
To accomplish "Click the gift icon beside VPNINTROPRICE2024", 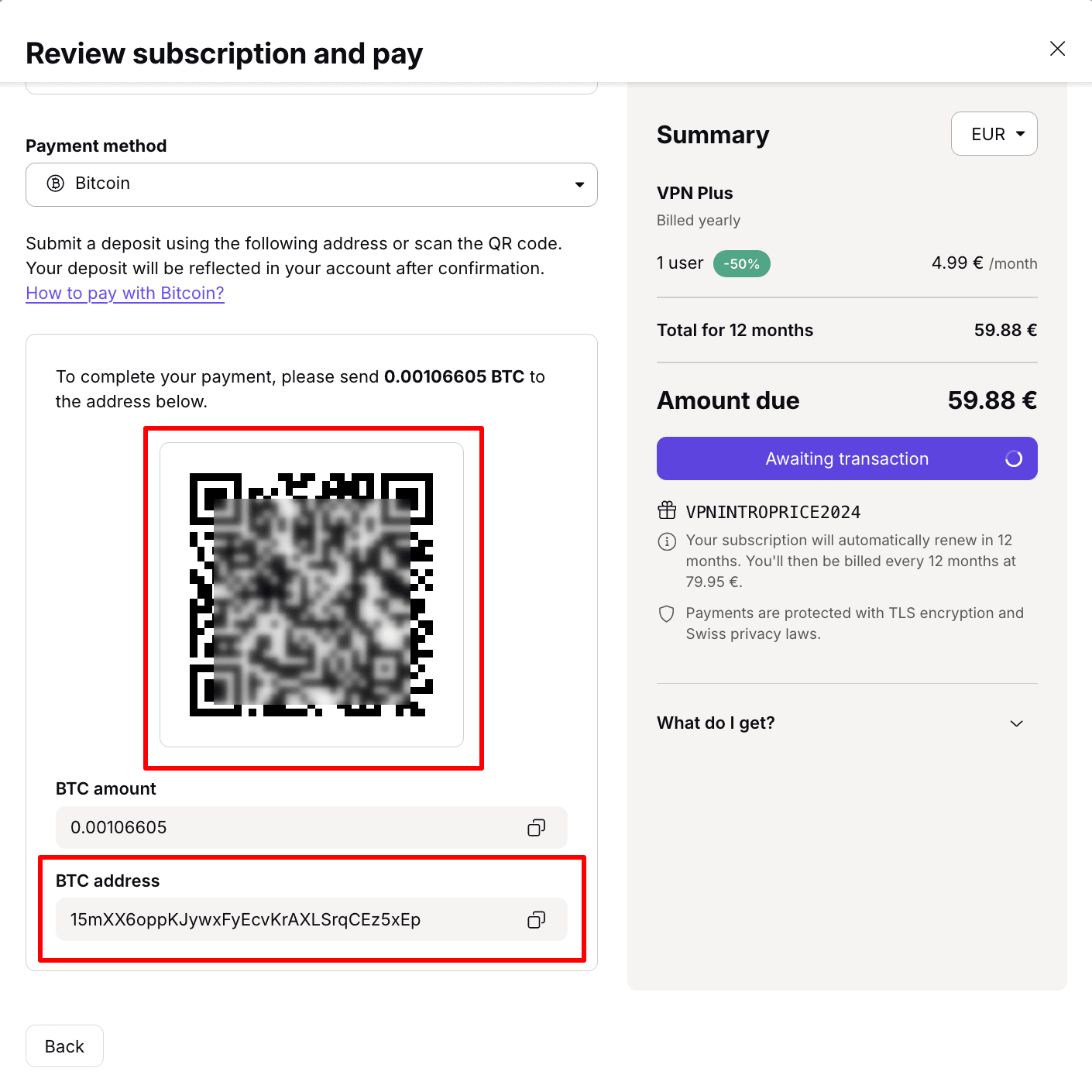I will point(667,510).
